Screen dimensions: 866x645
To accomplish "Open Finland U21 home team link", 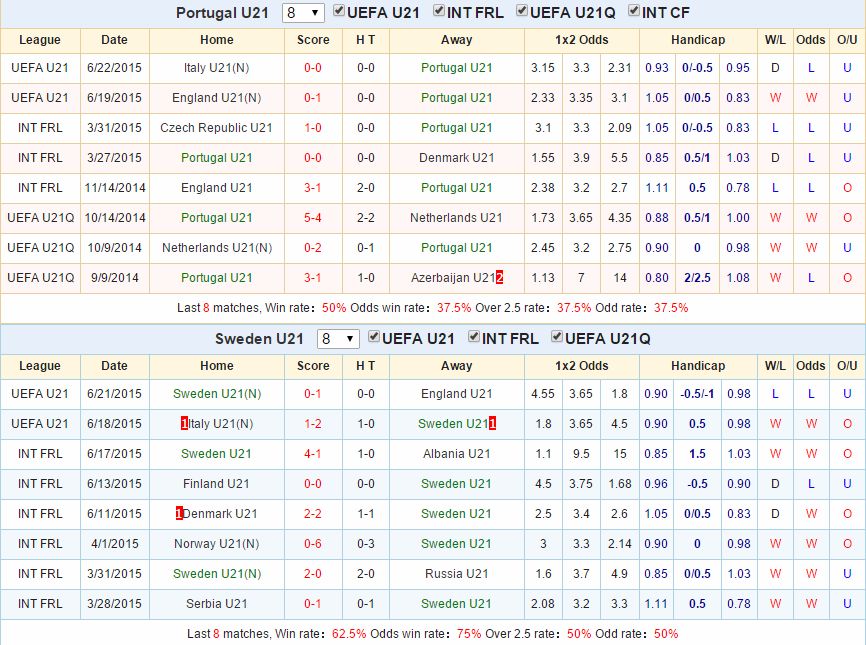I will [216, 484].
